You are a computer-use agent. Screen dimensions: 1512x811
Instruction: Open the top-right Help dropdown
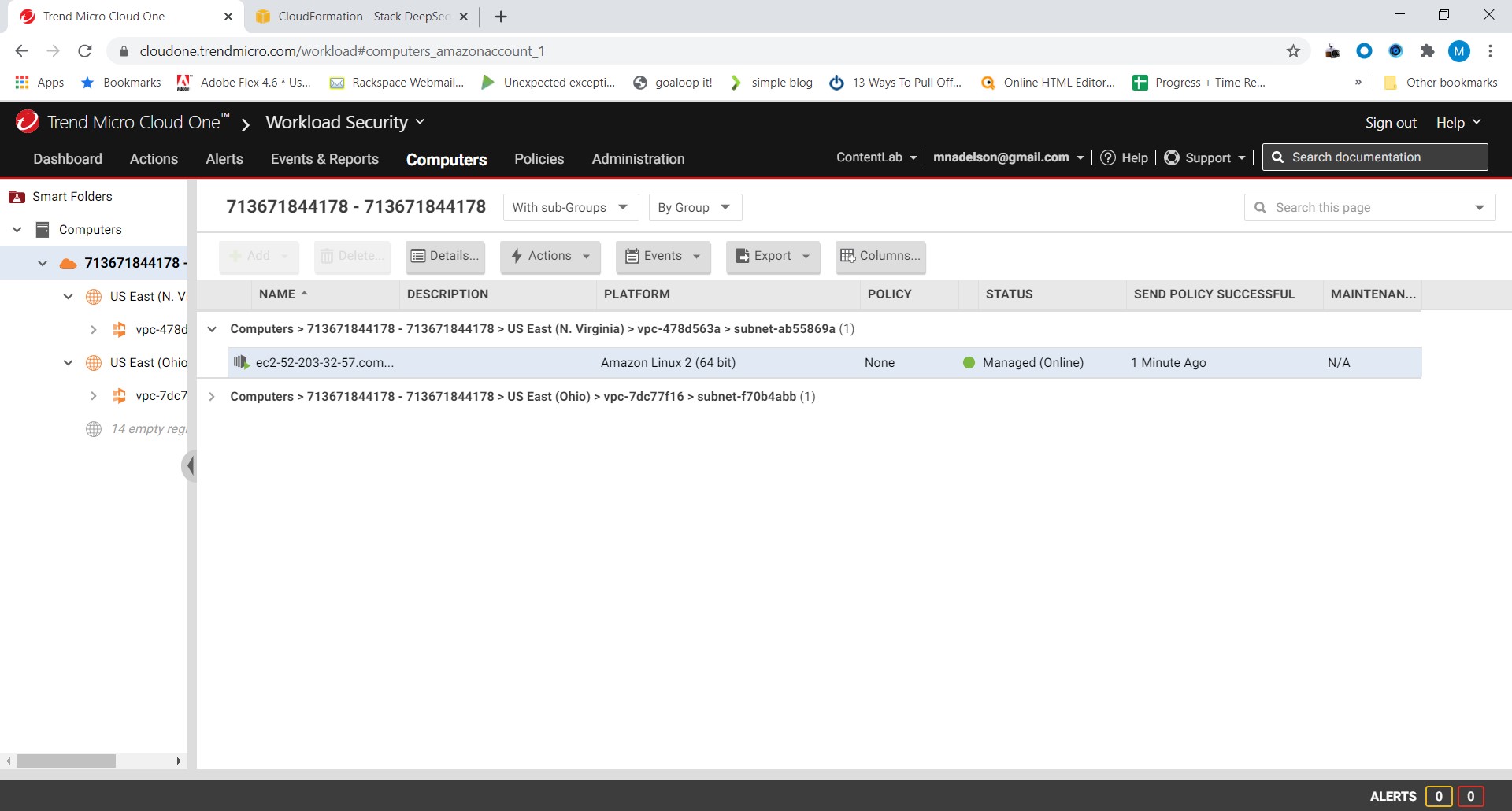pyautogui.click(x=1458, y=123)
